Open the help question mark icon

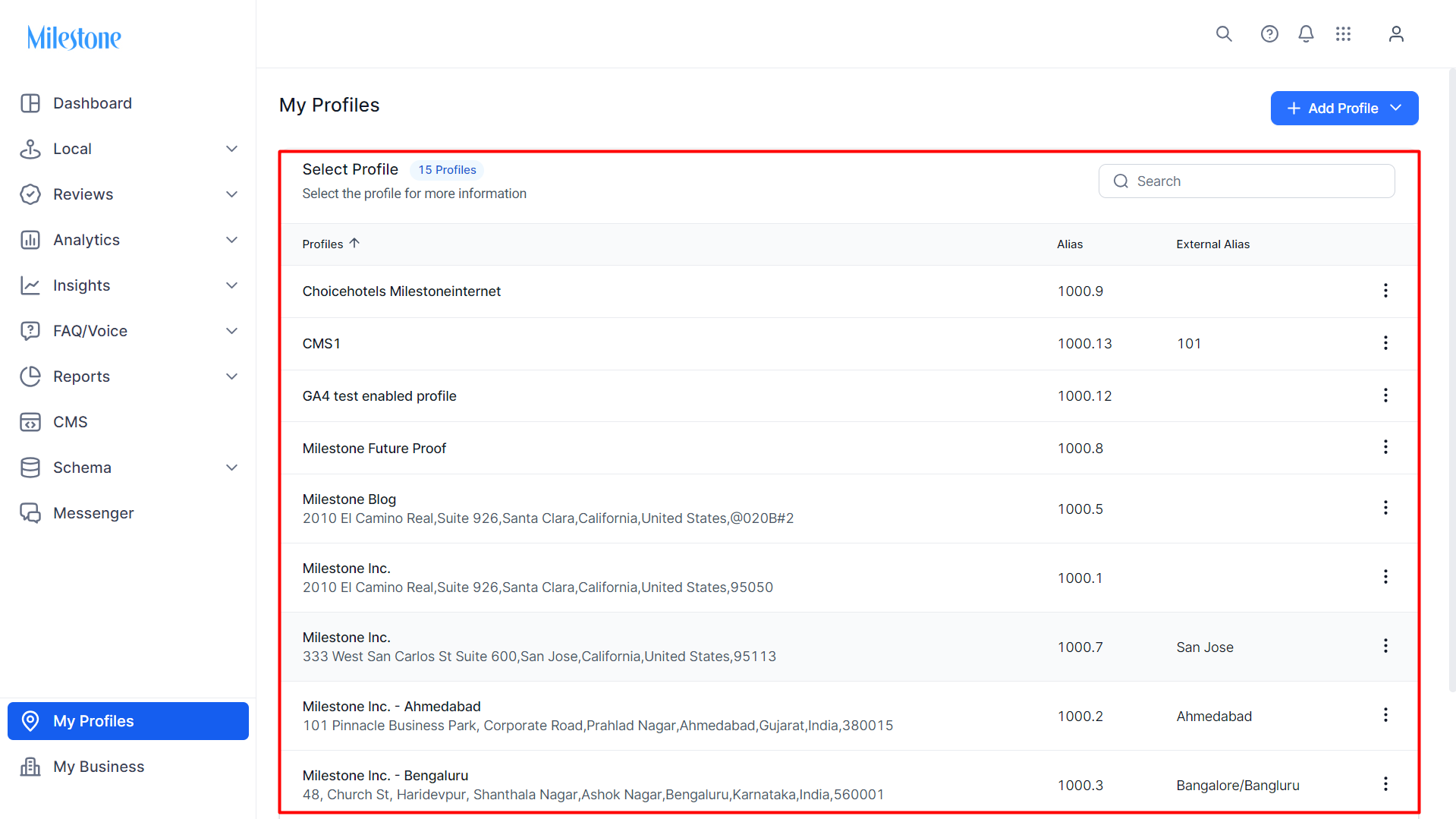tap(1269, 33)
